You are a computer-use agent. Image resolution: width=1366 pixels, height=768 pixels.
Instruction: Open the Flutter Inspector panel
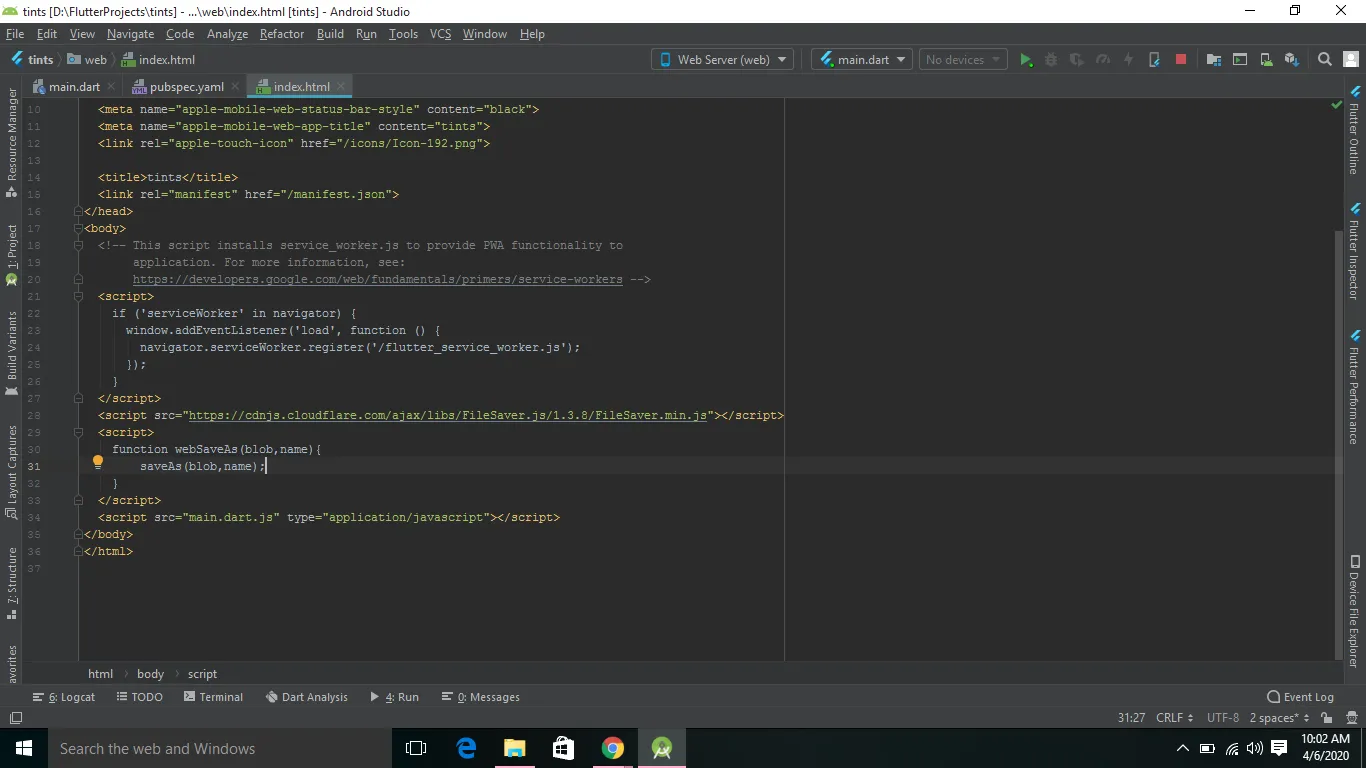click(1355, 252)
